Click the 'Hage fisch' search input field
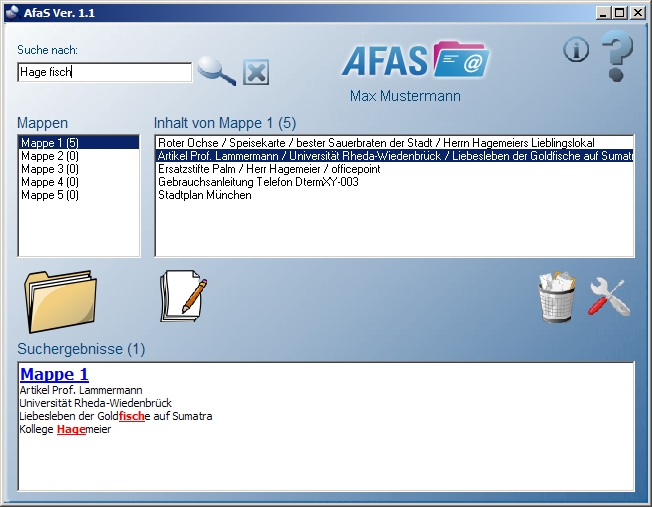Viewport: 652px width, 507px height. [104, 72]
